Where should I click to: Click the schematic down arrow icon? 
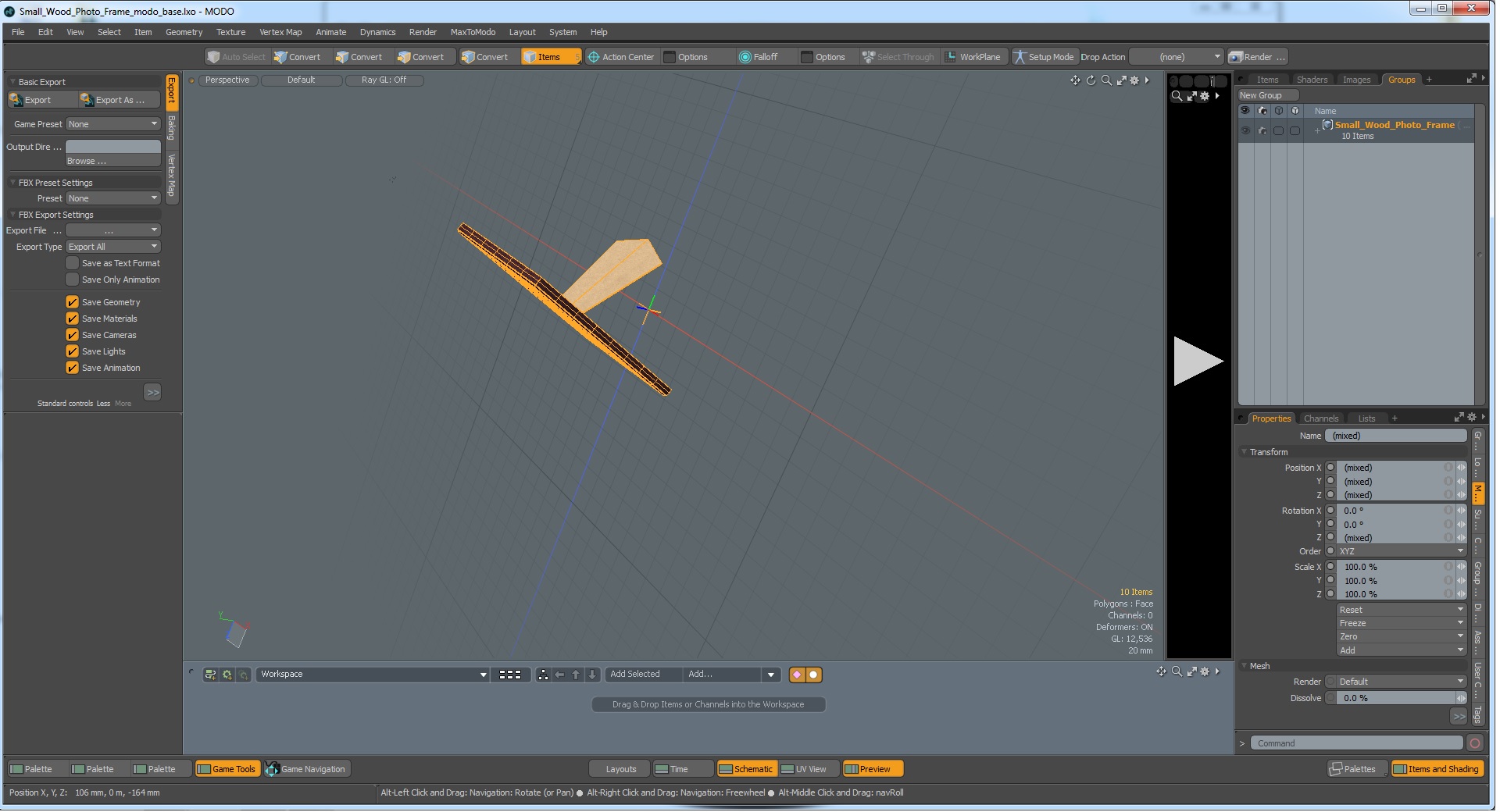[592, 675]
